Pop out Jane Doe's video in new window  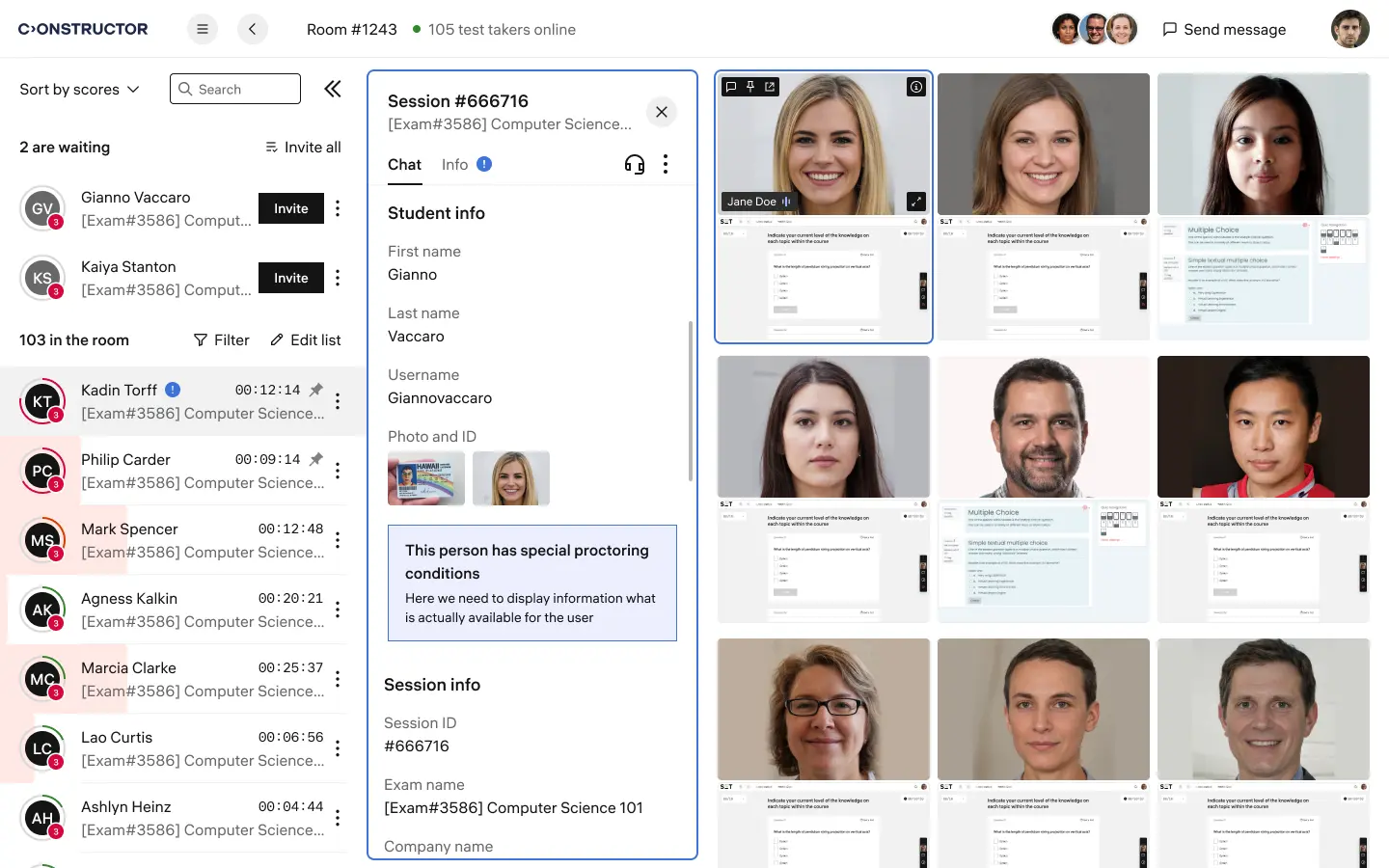(x=770, y=87)
